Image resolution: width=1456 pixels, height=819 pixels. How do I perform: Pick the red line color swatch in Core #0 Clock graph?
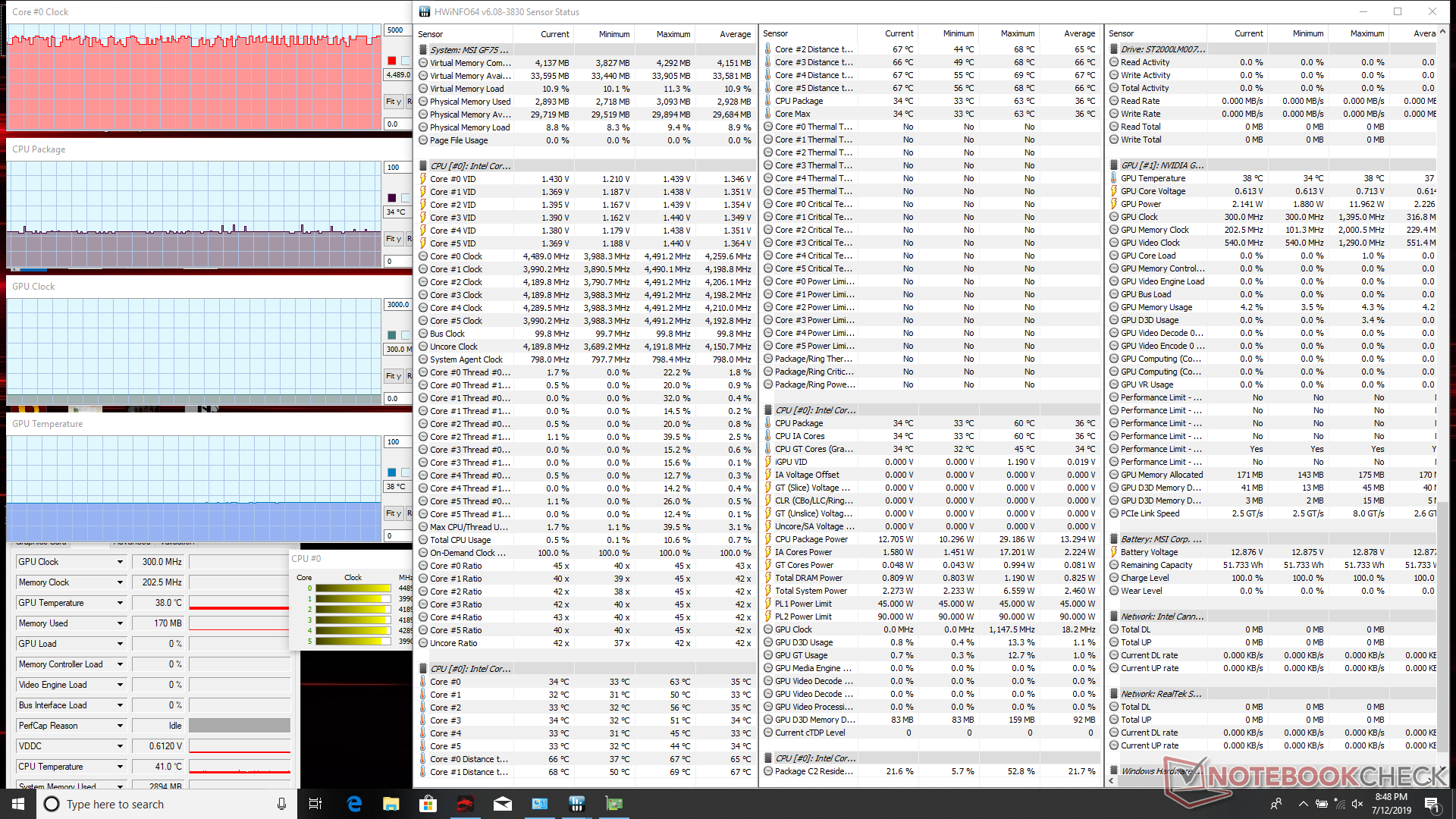(x=391, y=61)
